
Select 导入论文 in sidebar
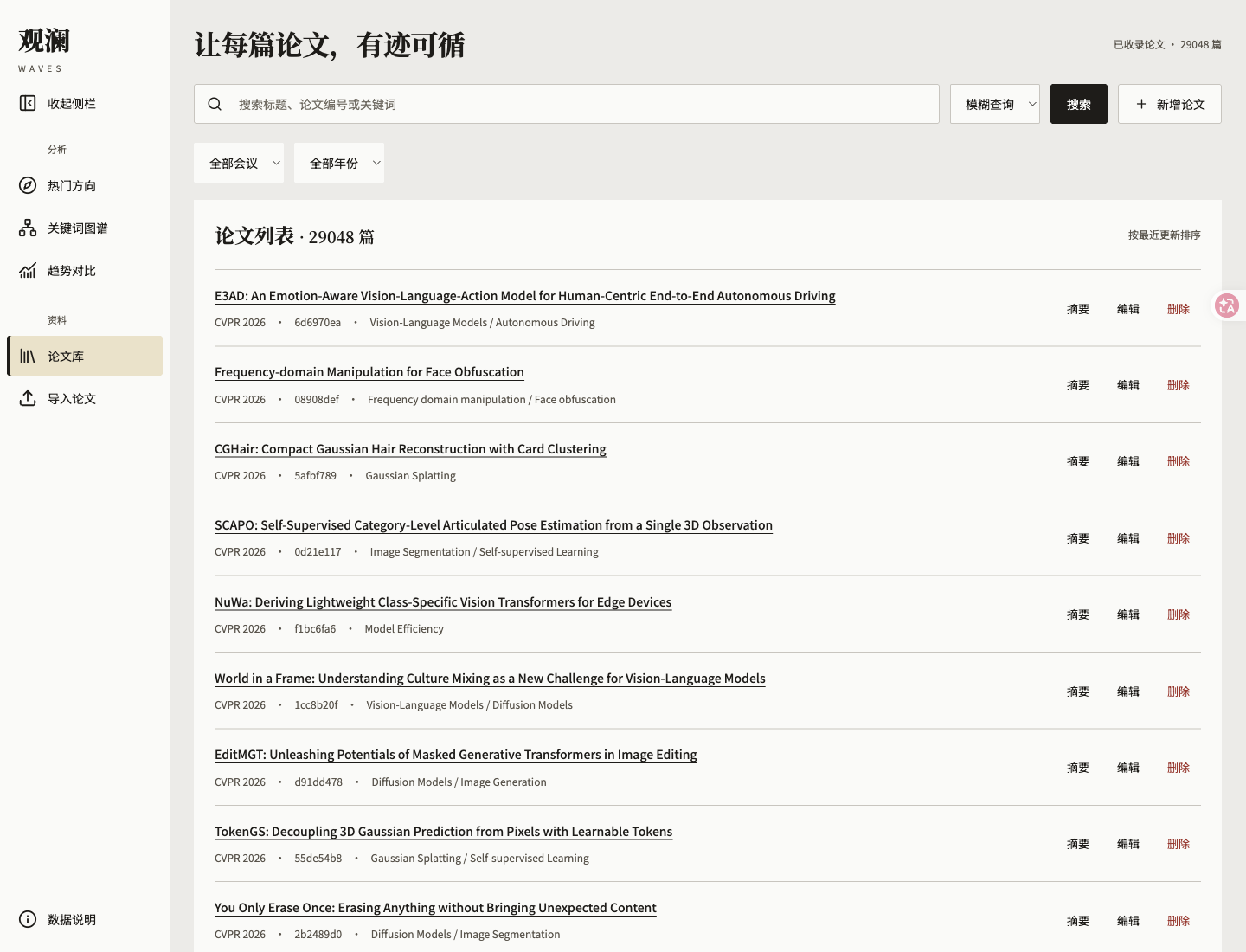(x=85, y=398)
